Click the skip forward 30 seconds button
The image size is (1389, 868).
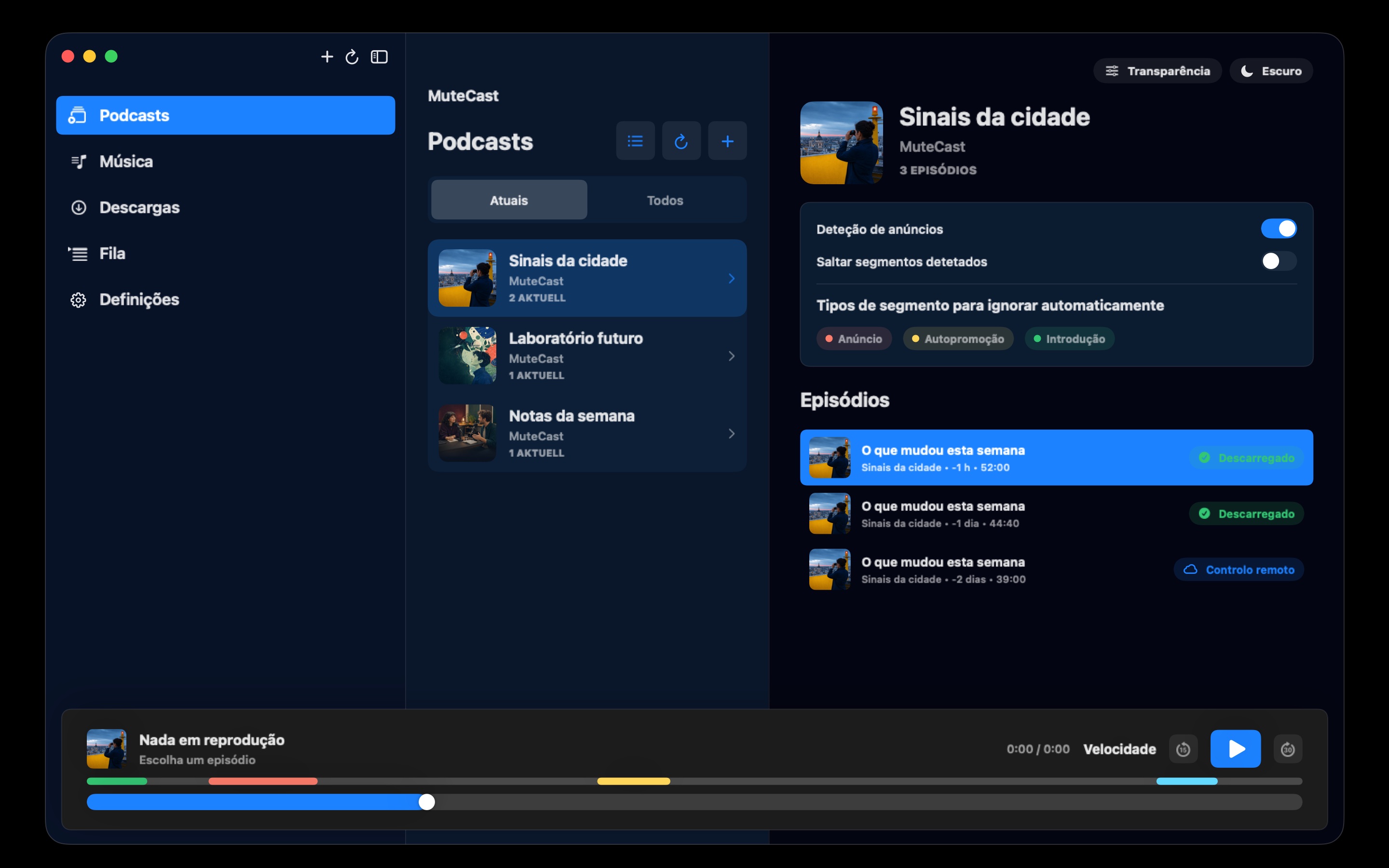click(x=1287, y=749)
